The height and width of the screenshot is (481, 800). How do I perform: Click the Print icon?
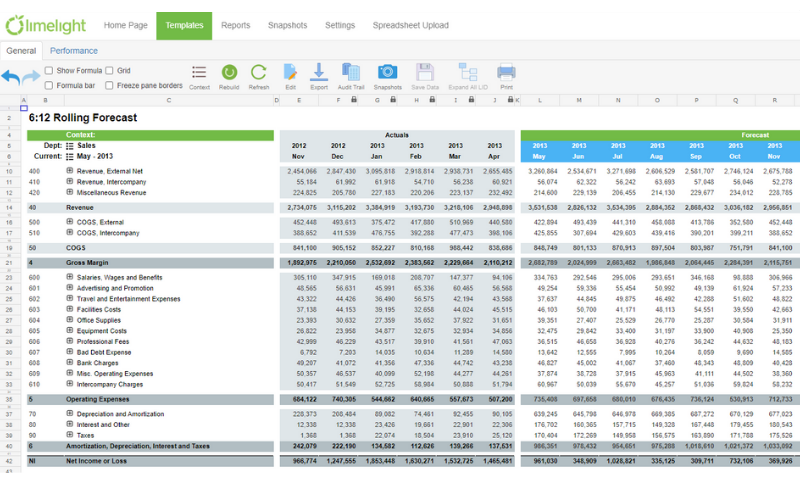click(x=506, y=72)
